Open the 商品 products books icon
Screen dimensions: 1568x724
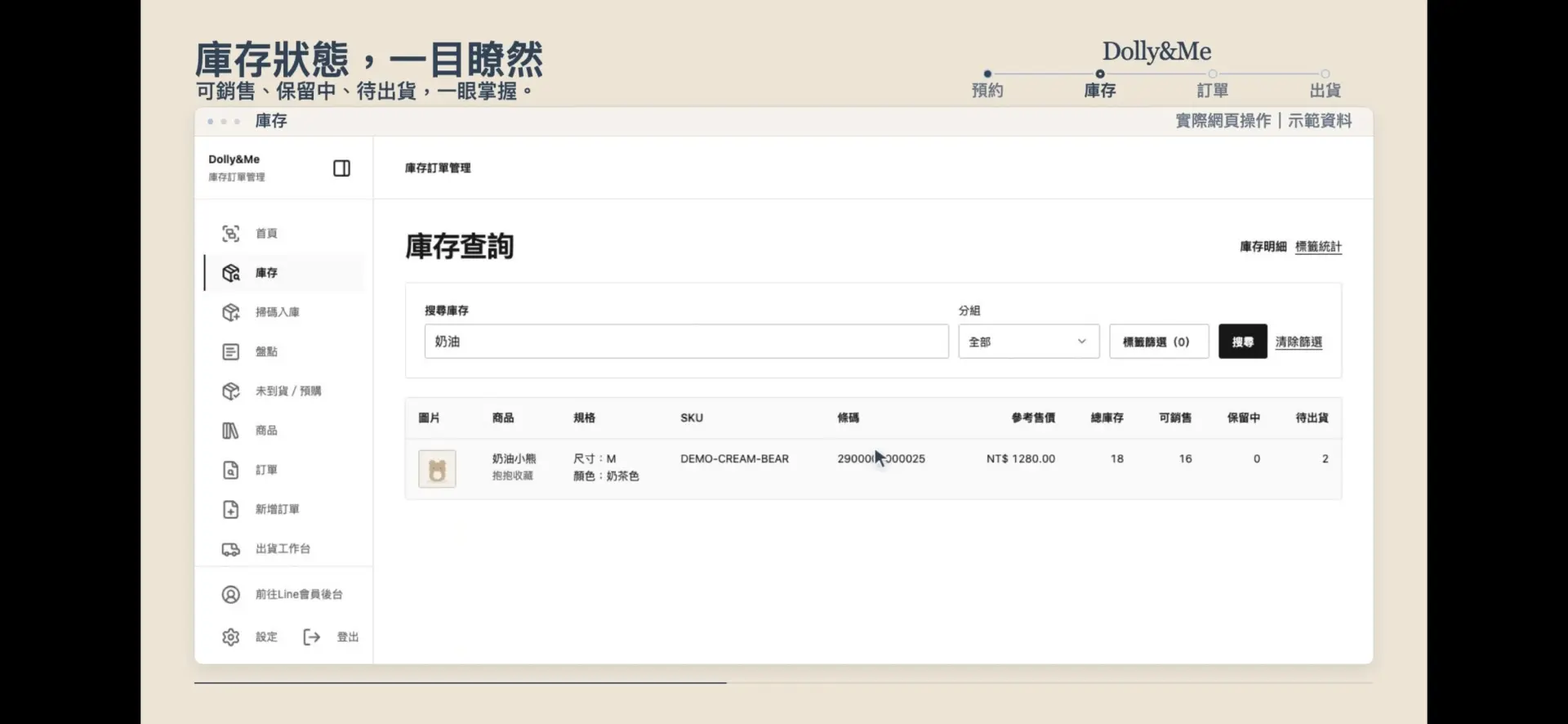pyautogui.click(x=231, y=431)
